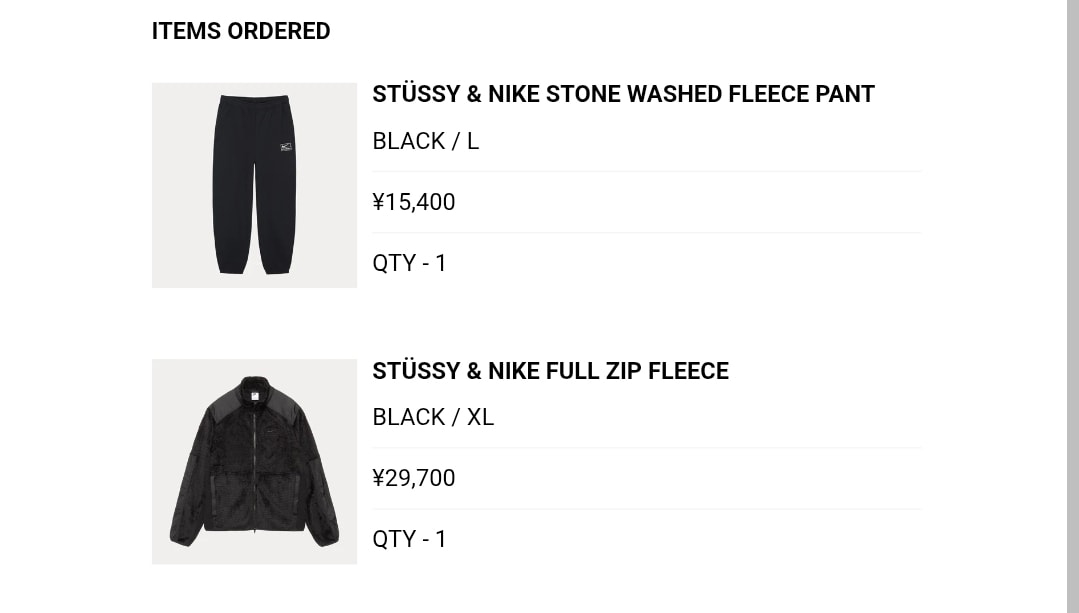Click the ¥15,400 price

414,202
